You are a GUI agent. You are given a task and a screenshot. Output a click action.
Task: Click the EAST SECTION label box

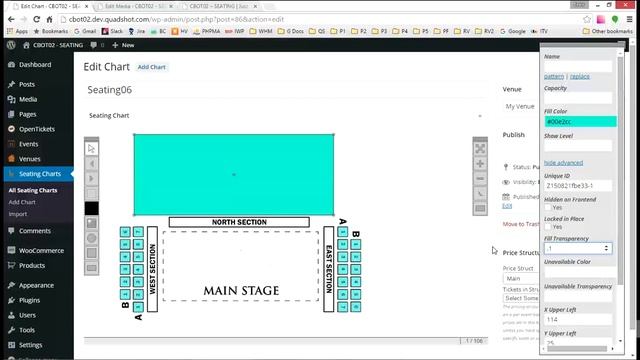pos(329,269)
